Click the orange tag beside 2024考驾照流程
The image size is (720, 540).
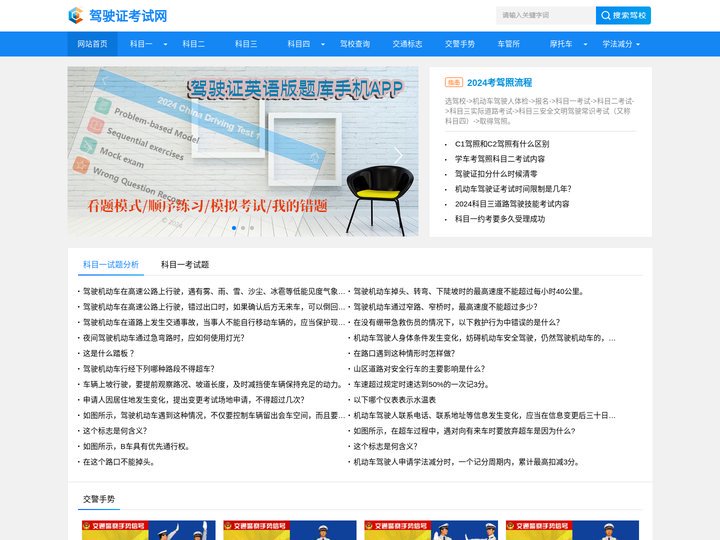point(454,82)
